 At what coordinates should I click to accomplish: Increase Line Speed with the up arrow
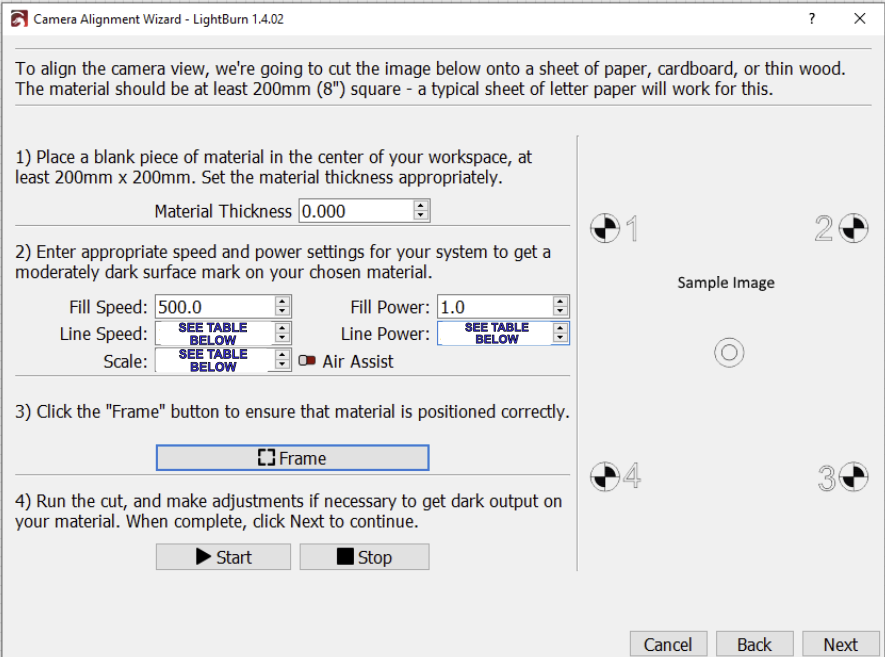click(282, 328)
